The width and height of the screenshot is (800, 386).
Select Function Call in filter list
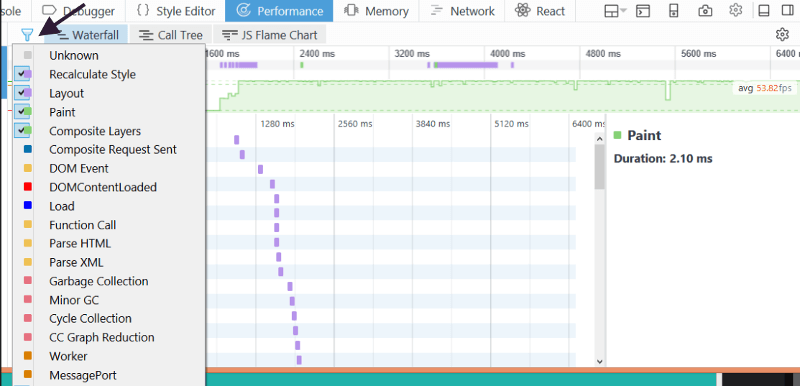109,225
